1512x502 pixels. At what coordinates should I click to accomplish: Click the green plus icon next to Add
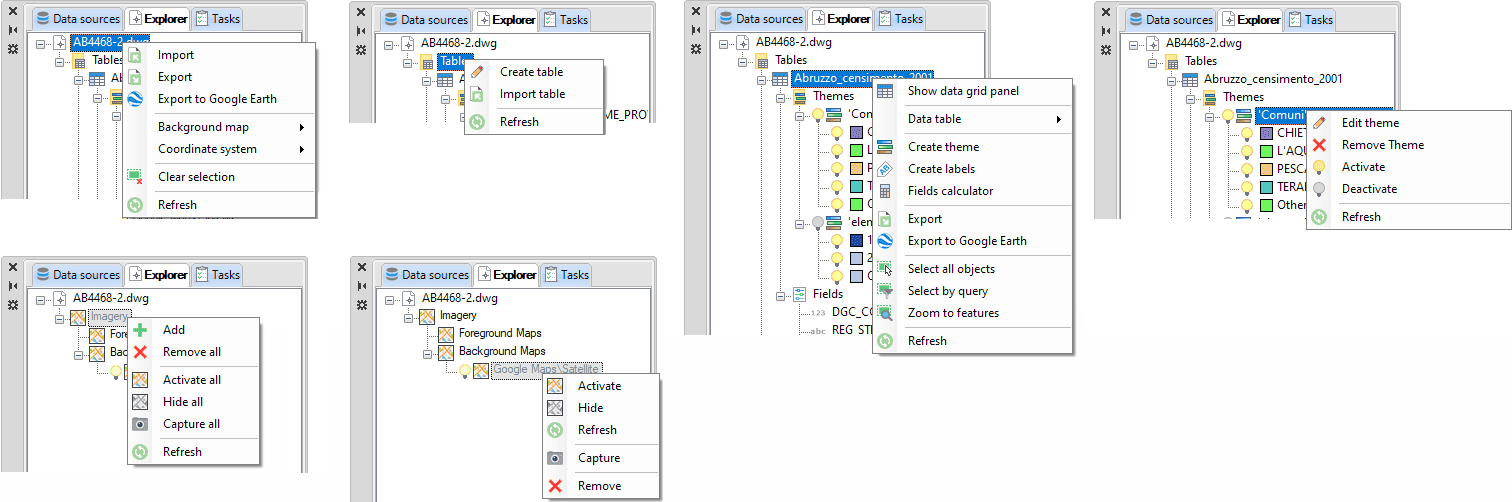pos(140,330)
